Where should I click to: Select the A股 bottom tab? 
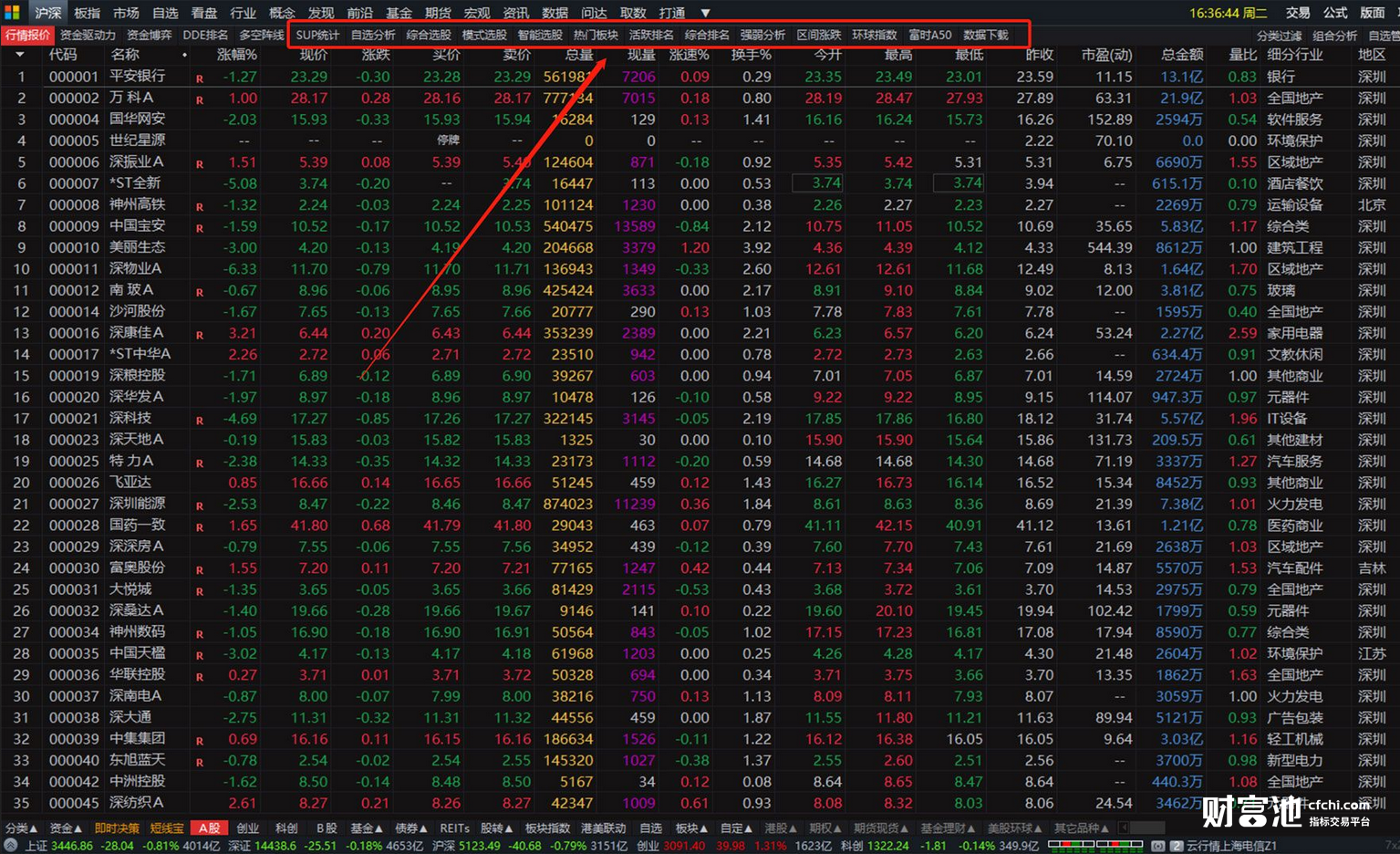(210, 828)
